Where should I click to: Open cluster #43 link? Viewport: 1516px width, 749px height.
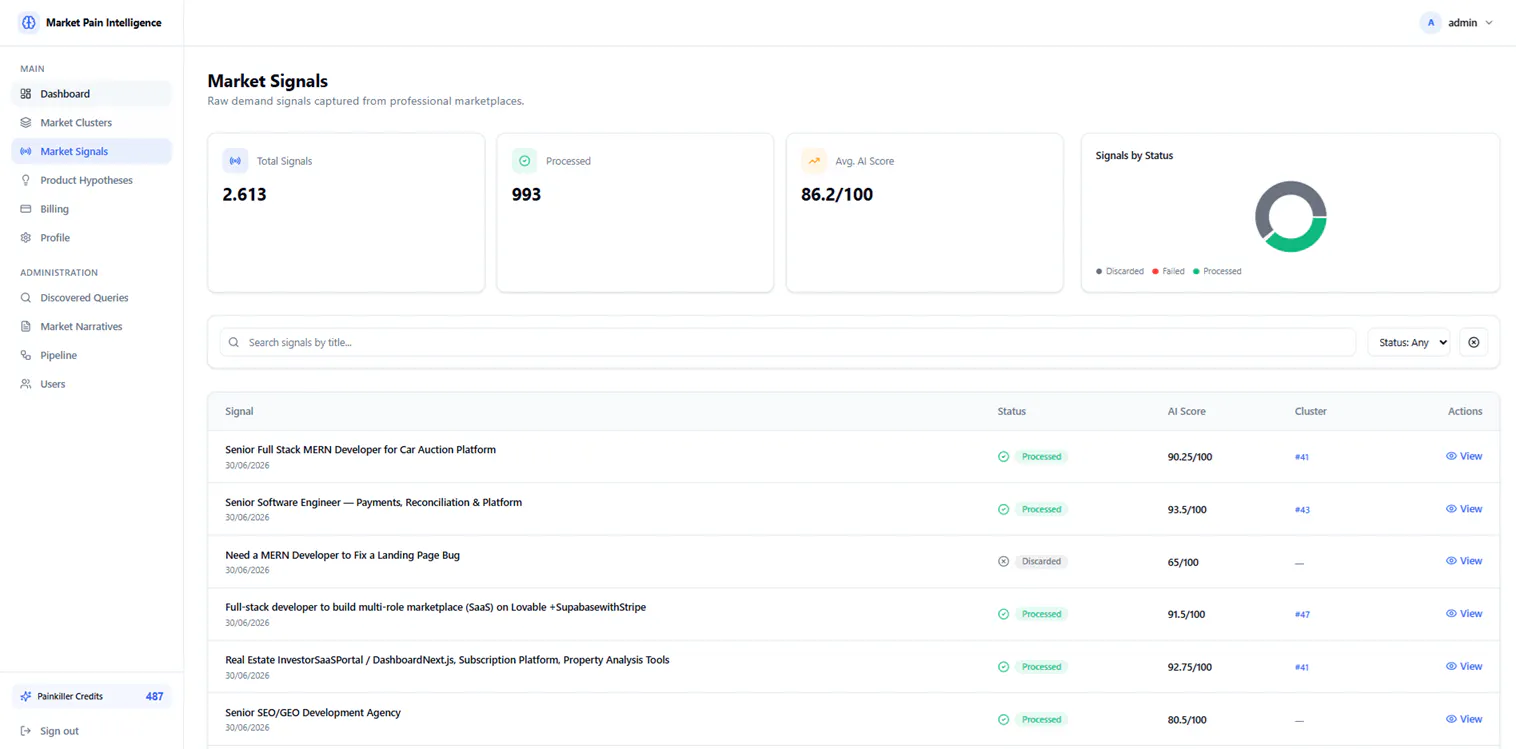[1302, 510]
